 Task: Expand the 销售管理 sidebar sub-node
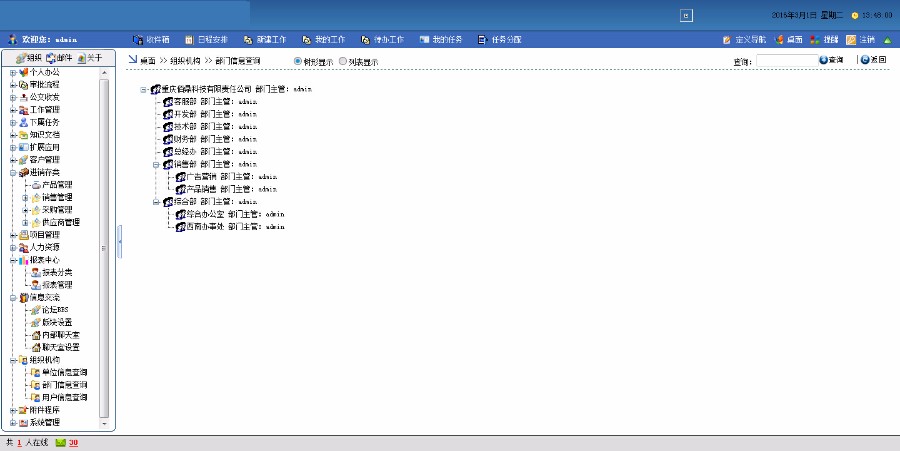(25, 197)
